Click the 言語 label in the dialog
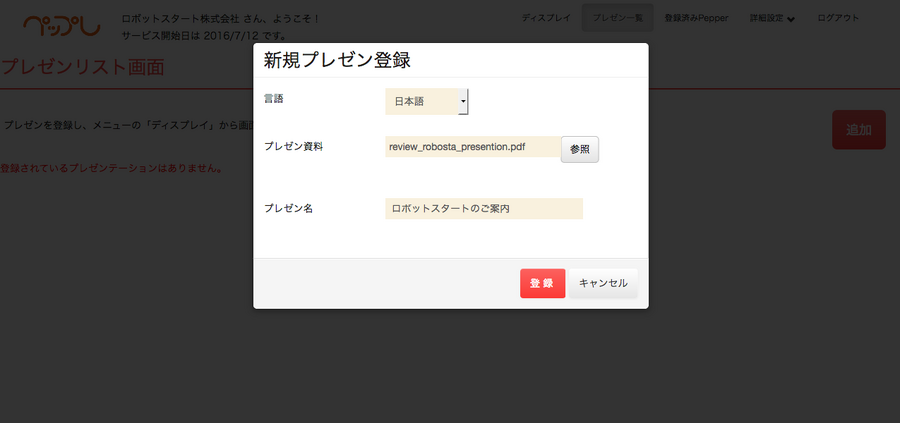The image size is (900, 423). coord(273,99)
